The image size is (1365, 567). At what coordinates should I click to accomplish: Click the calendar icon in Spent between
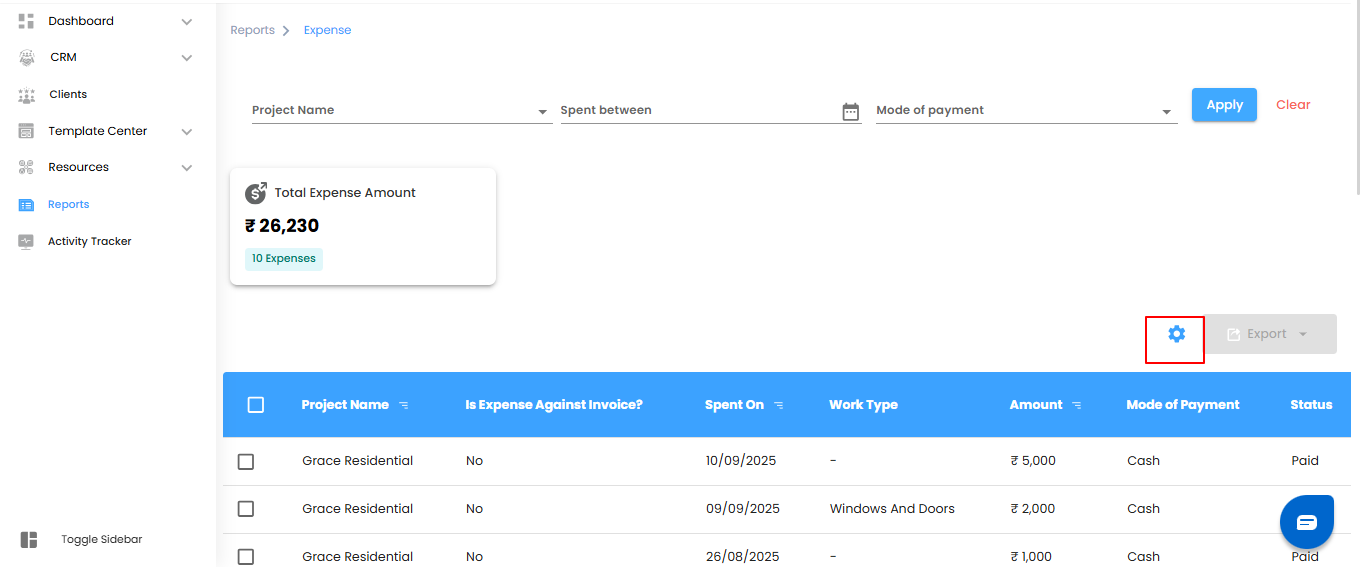[850, 112]
